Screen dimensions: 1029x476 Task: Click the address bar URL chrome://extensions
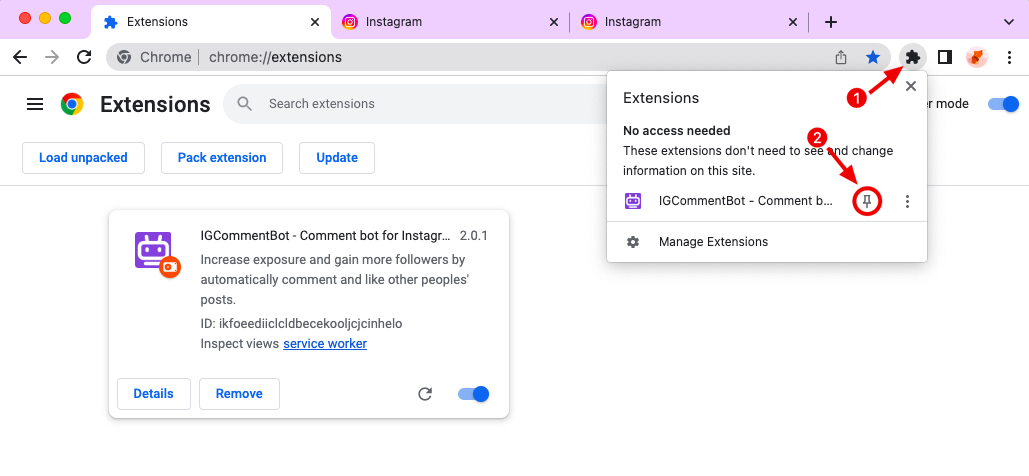[x=276, y=57]
